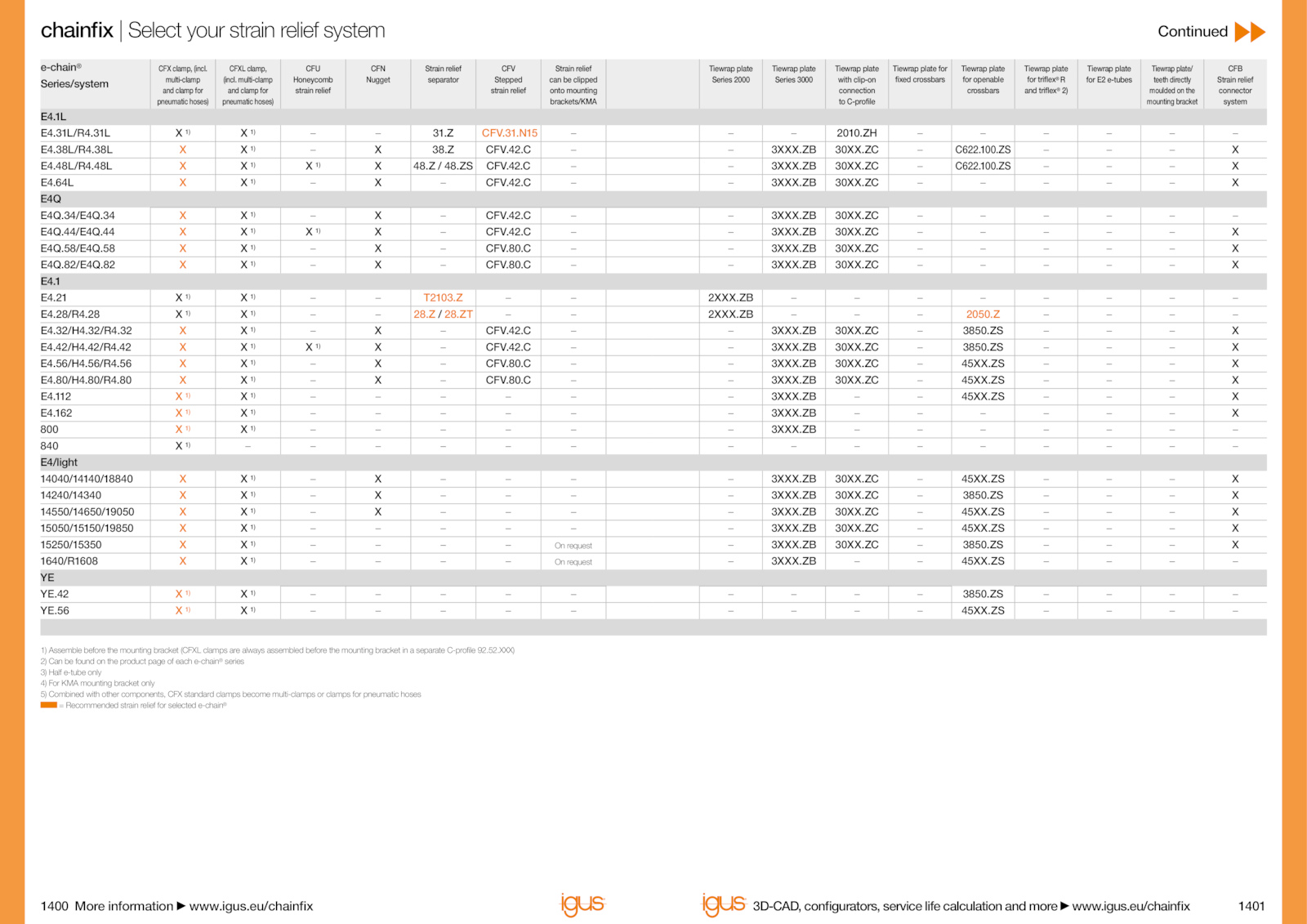Click CFV.80.C in the E4Q.58/E4Q.58 row
The image size is (1307, 924).
[508, 248]
